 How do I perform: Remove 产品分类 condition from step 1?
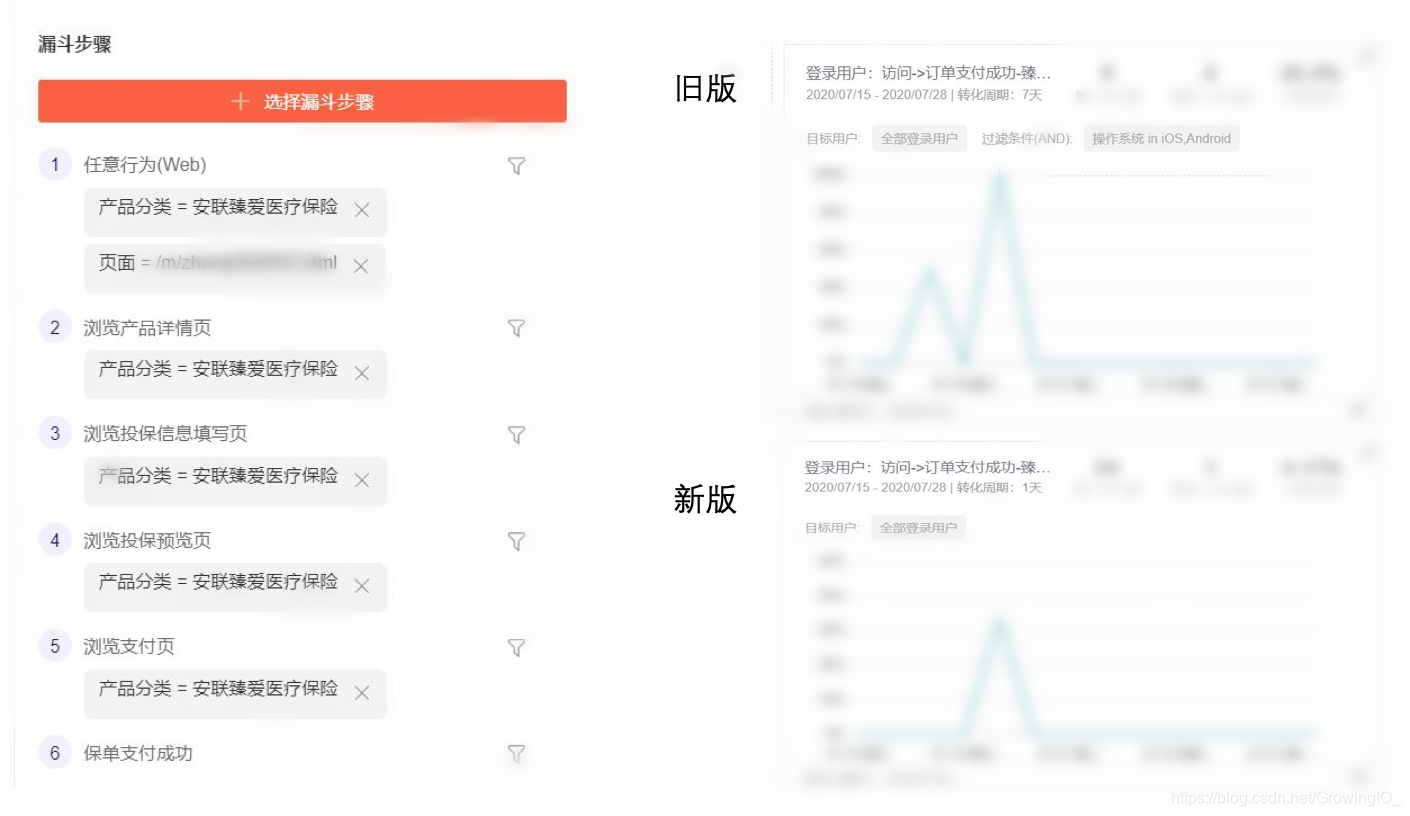click(x=362, y=211)
